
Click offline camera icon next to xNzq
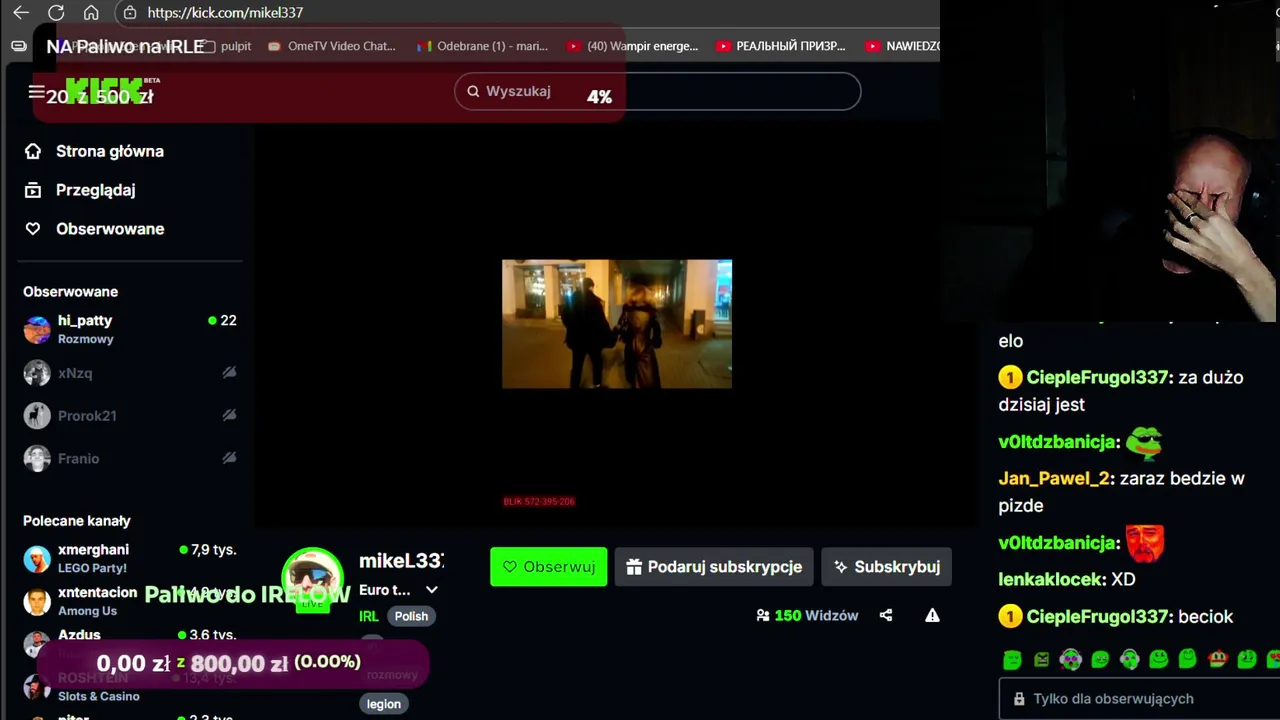[x=229, y=373]
